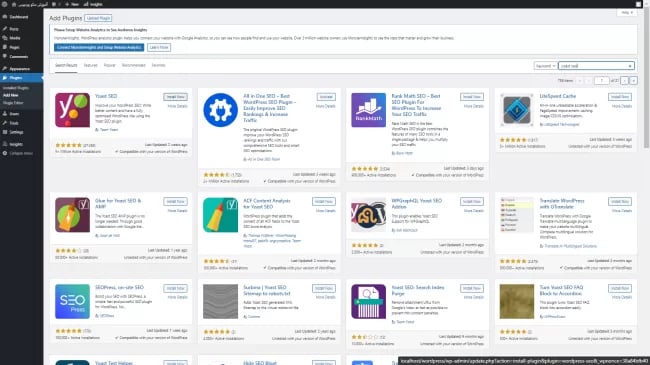650x365 pixels.
Task: Open Insights in the top admin bar
Action: point(93,4)
